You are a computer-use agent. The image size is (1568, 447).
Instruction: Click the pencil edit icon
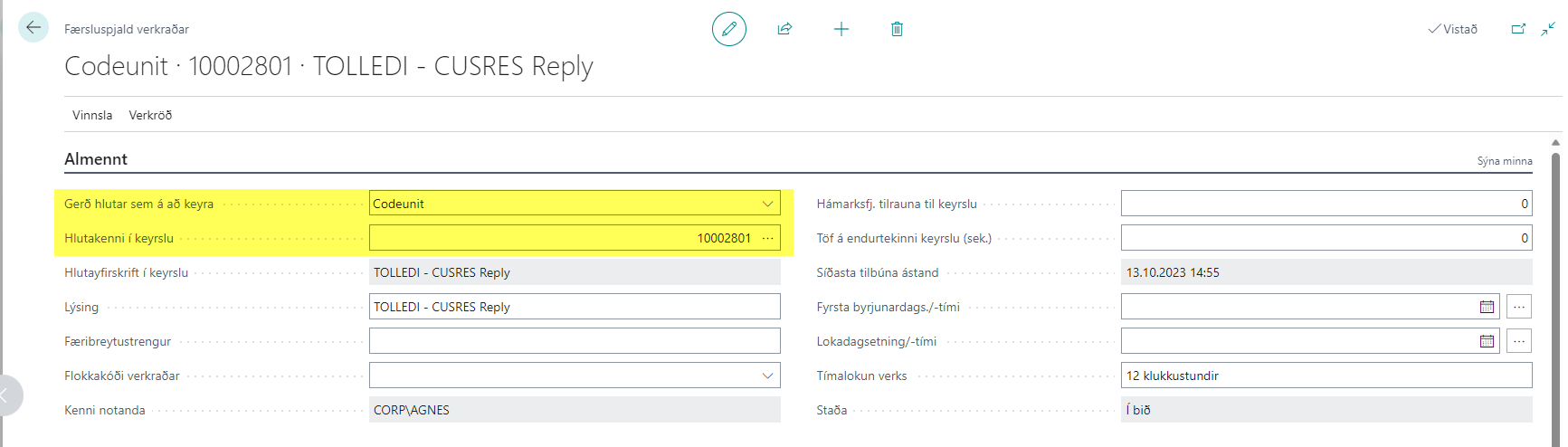pyautogui.click(x=728, y=29)
